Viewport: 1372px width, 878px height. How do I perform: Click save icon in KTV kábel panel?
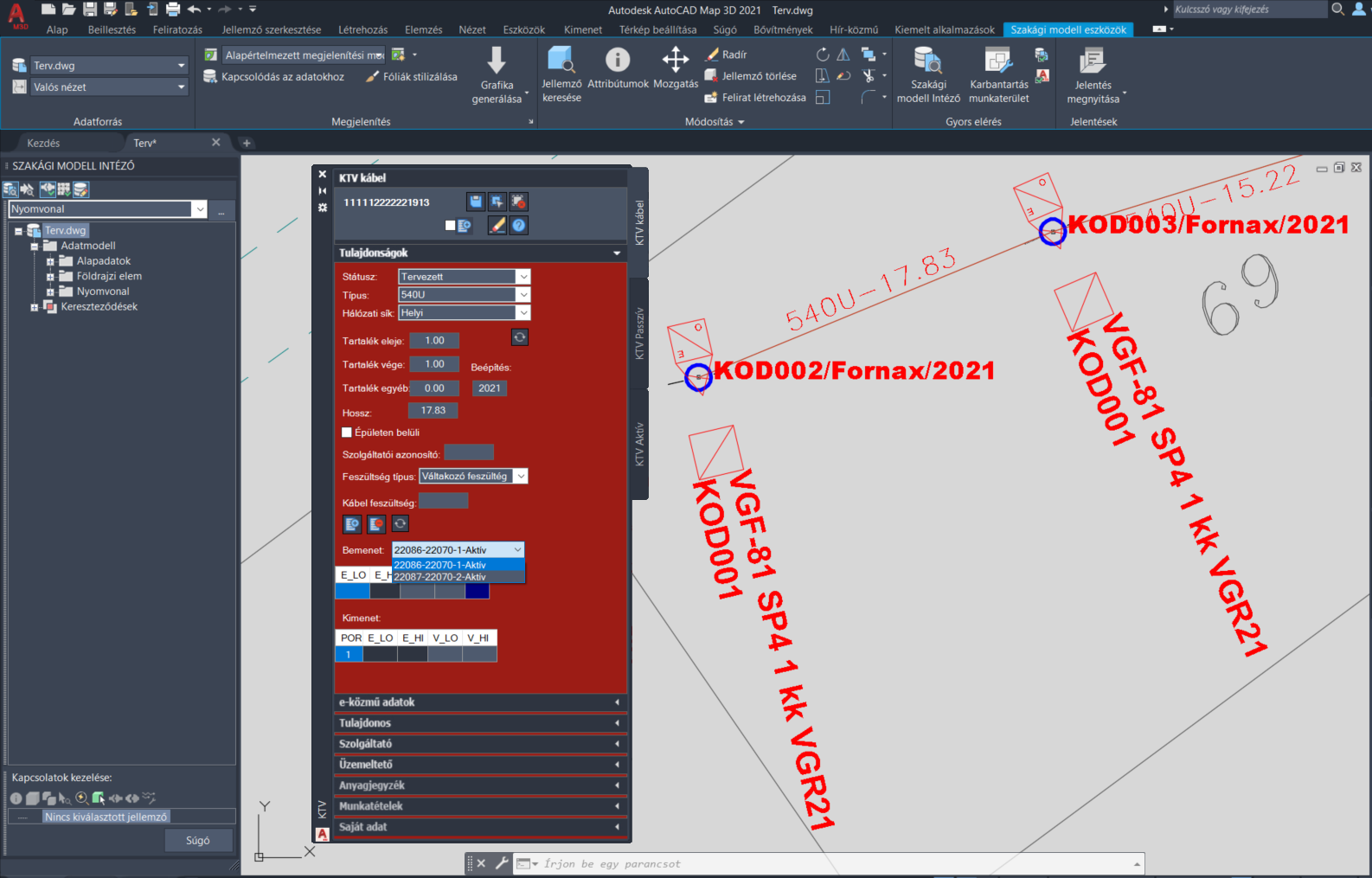(476, 202)
